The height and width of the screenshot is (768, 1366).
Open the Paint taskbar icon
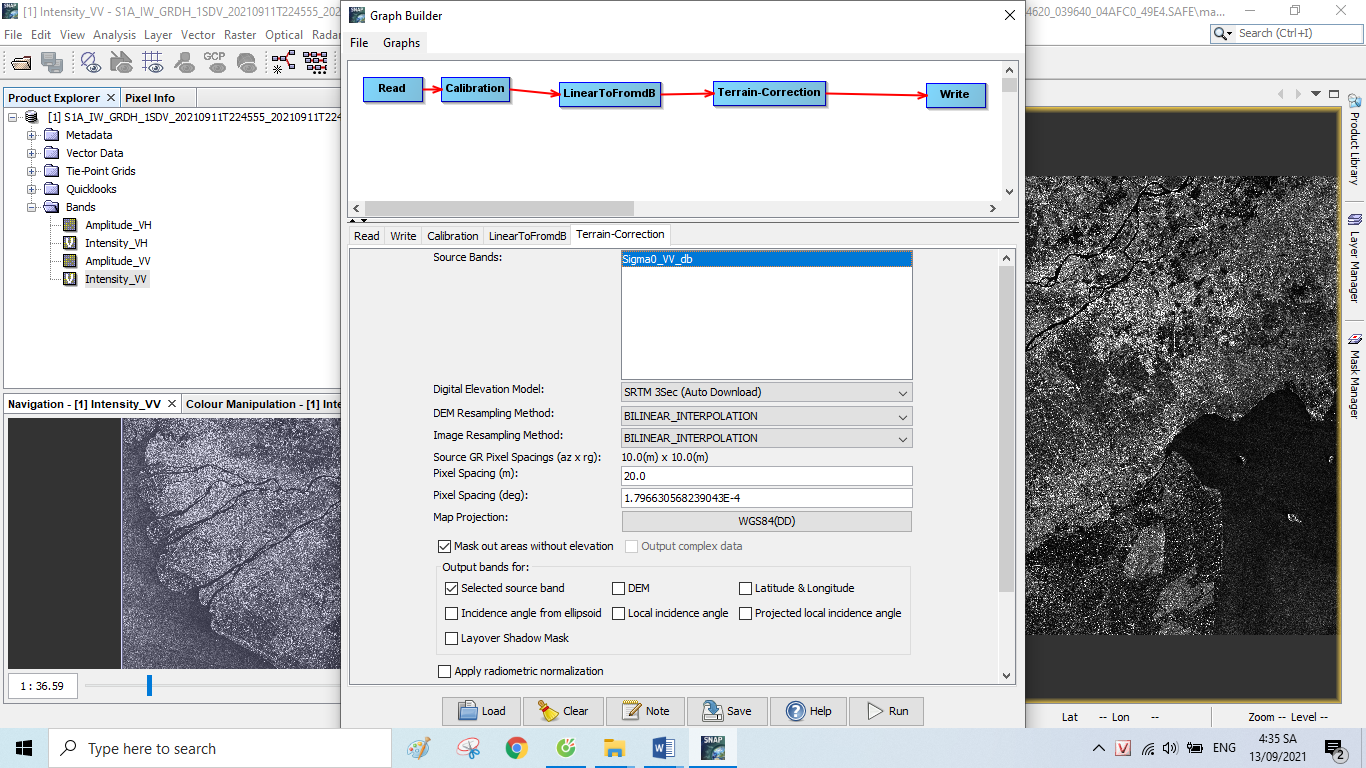418,748
